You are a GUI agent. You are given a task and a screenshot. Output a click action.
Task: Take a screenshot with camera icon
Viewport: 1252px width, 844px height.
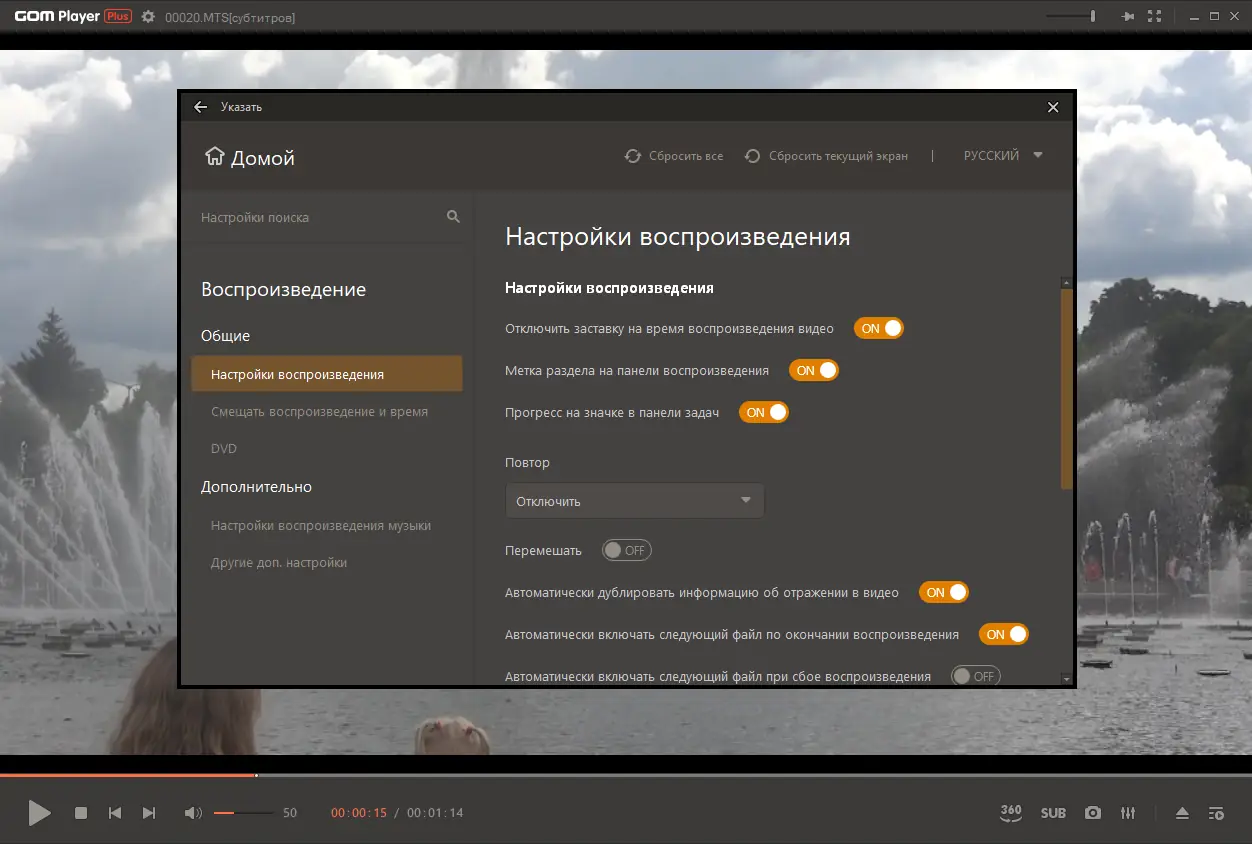(x=1093, y=813)
